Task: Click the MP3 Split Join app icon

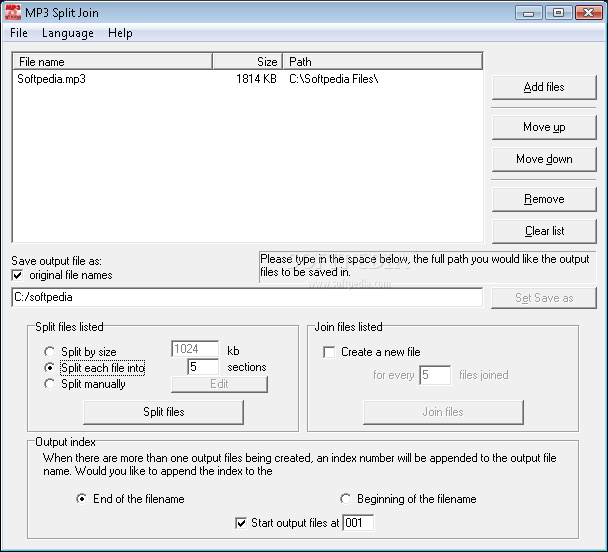Action: (12, 12)
